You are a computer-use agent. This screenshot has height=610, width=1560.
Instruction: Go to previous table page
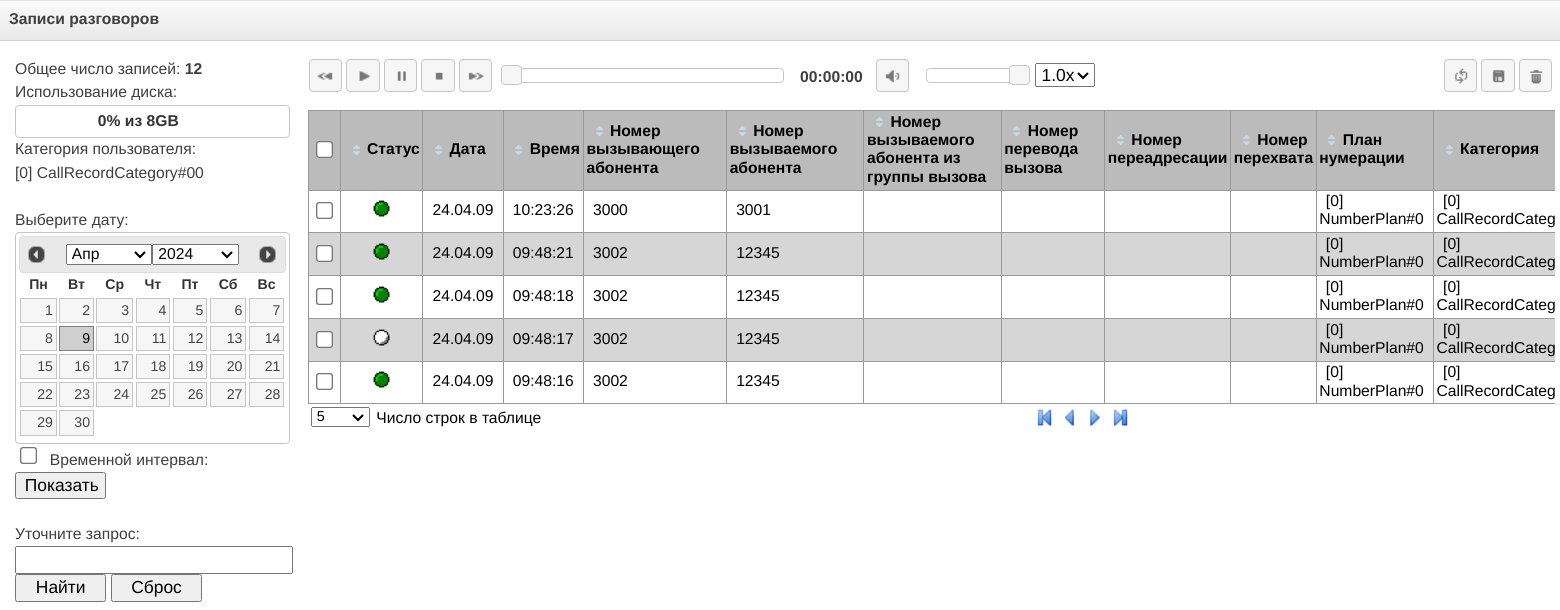click(1070, 418)
